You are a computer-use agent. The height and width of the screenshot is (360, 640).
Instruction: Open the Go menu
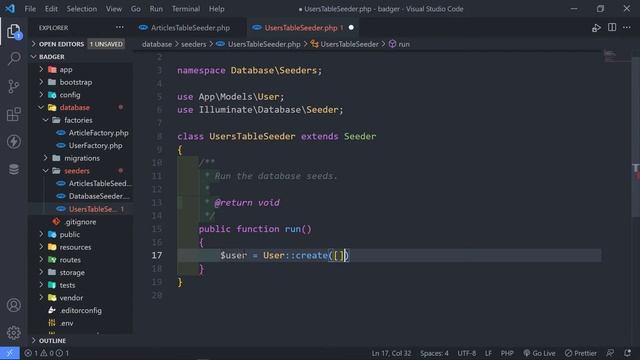point(136,9)
